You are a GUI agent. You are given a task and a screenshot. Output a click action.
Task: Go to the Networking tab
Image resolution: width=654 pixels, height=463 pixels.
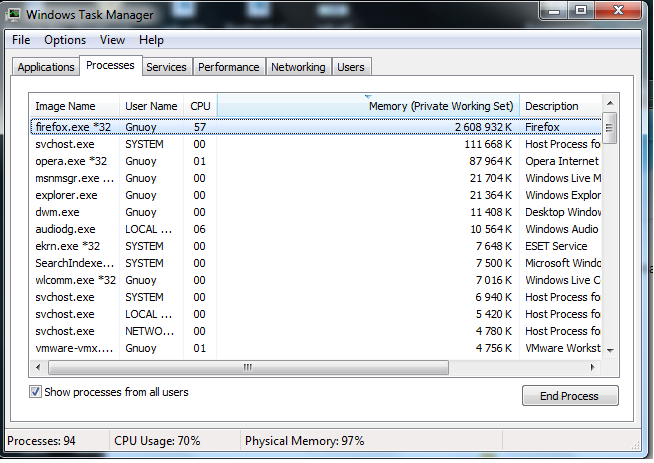click(298, 67)
